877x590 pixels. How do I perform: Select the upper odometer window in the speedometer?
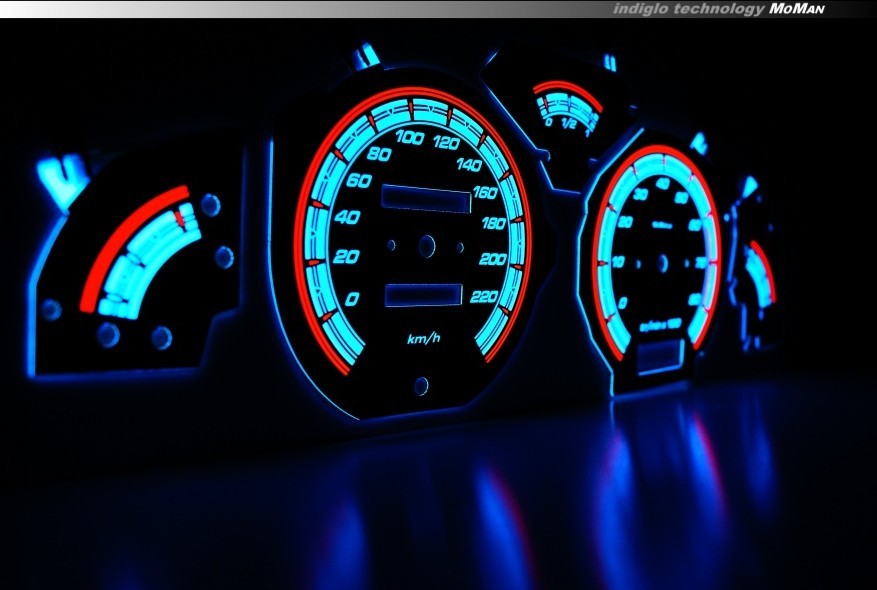pyautogui.click(x=425, y=198)
